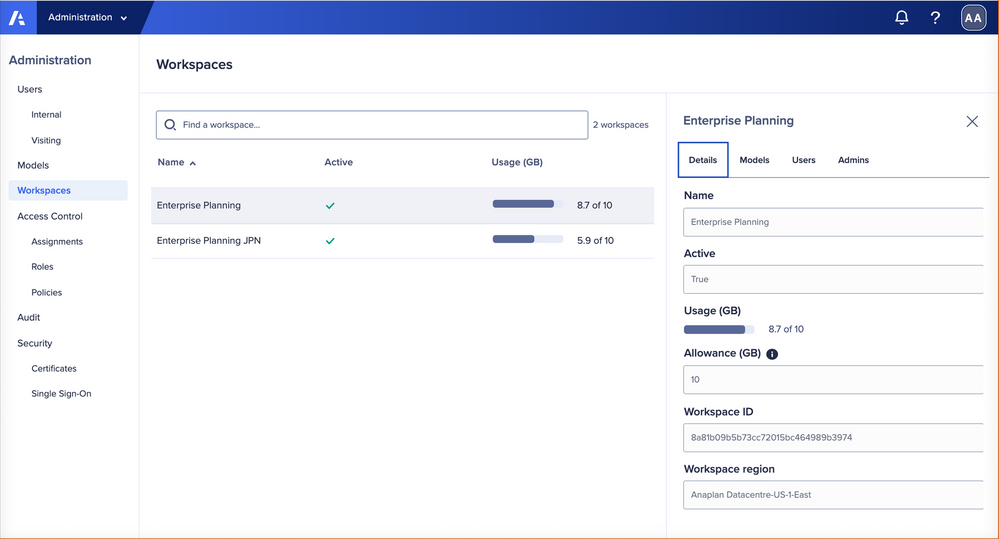
Task: Switch to the Admins tab
Action: coord(853,160)
